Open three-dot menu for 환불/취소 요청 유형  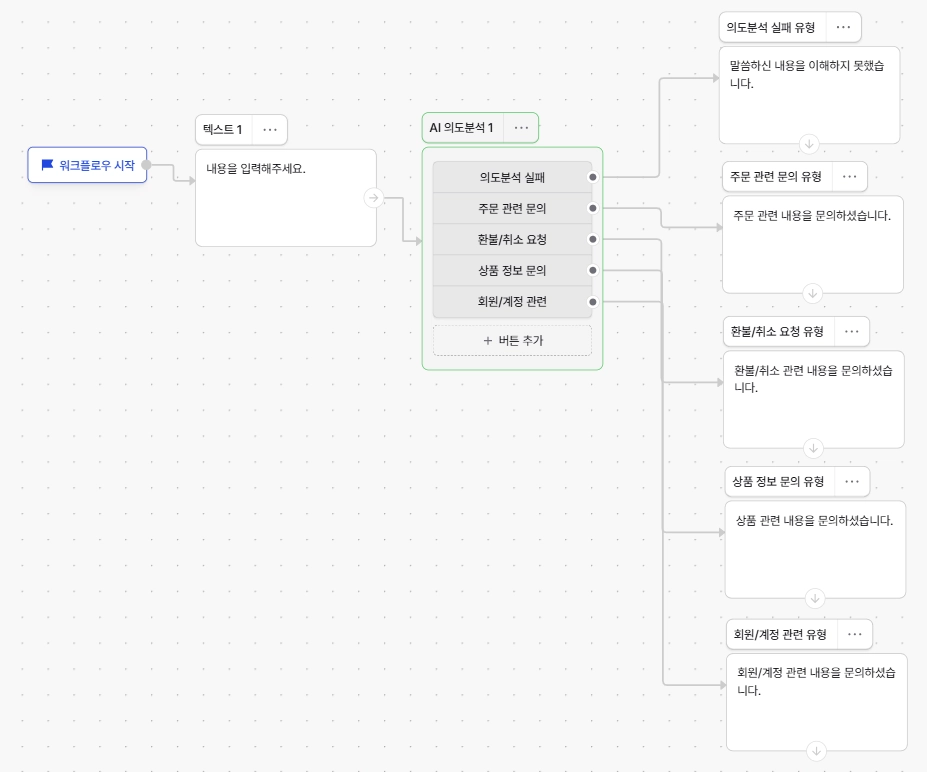pyautogui.click(x=851, y=331)
